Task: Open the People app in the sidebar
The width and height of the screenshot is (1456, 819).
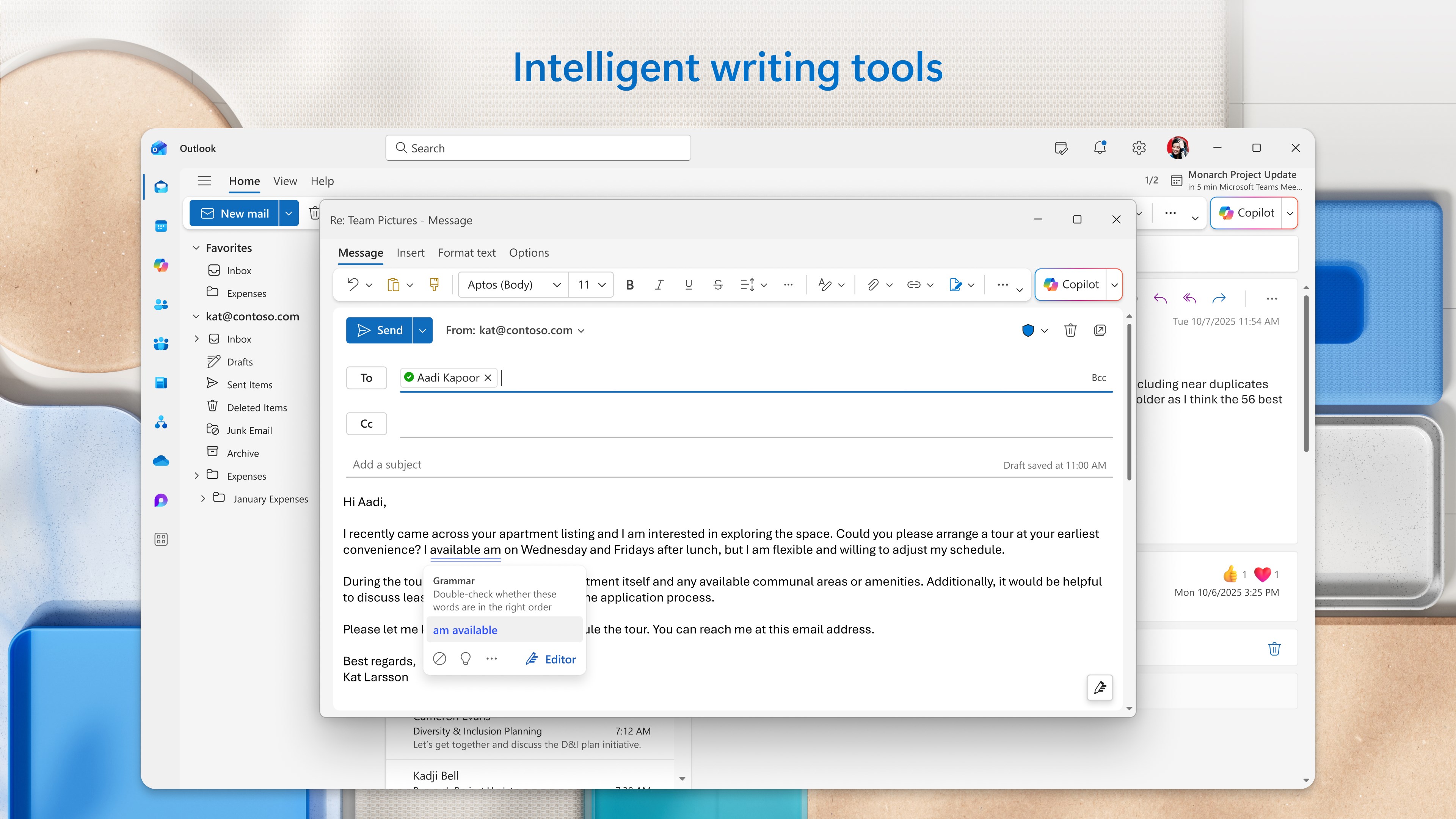Action: click(x=161, y=304)
